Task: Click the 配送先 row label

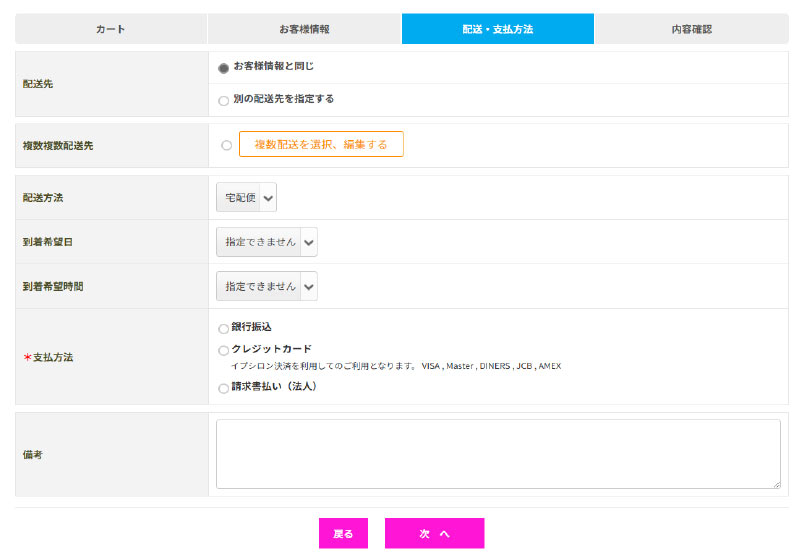Action: [38, 84]
